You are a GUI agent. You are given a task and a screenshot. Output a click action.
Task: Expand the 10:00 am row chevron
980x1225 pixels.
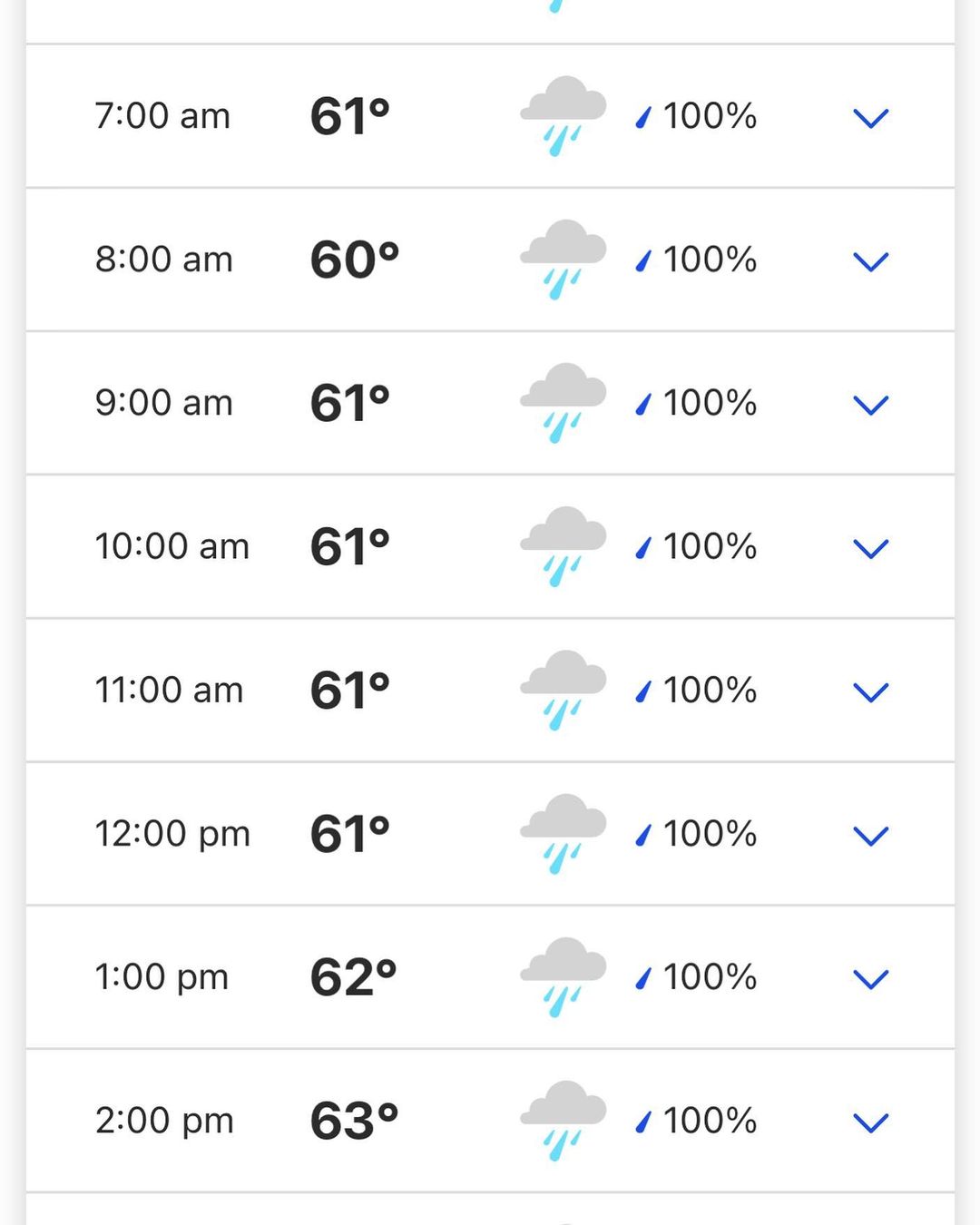[x=870, y=548]
